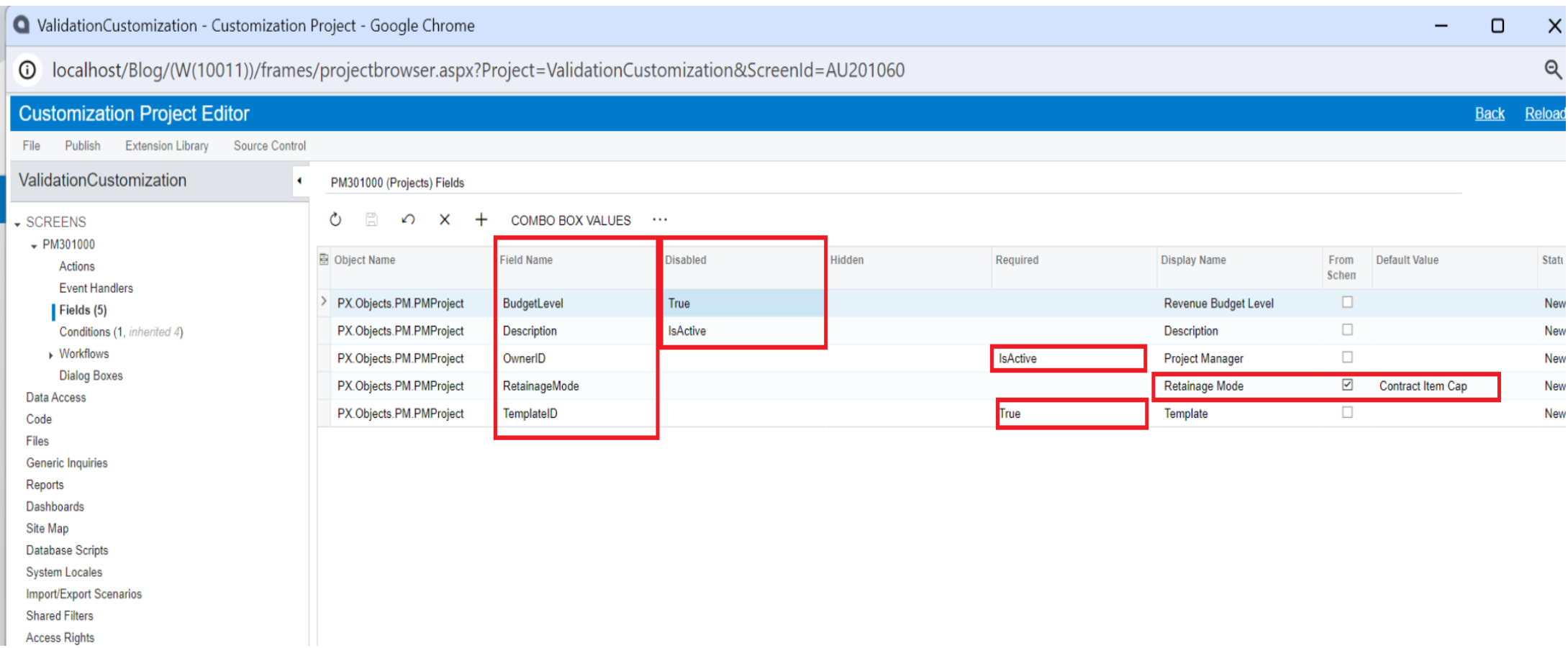The image size is (1568, 648).
Task: Collapse the left navigation panel arrow
Action: 299,181
